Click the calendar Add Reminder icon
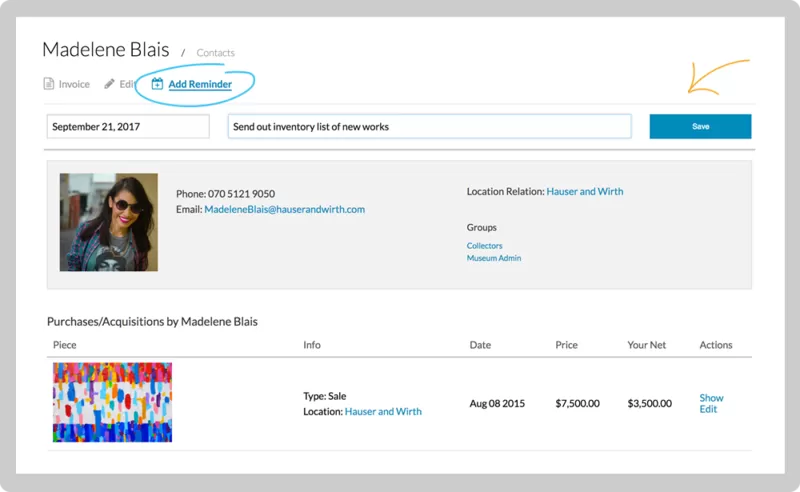The image size is (800, 492). pyautogui.click(x=157, y=84)
